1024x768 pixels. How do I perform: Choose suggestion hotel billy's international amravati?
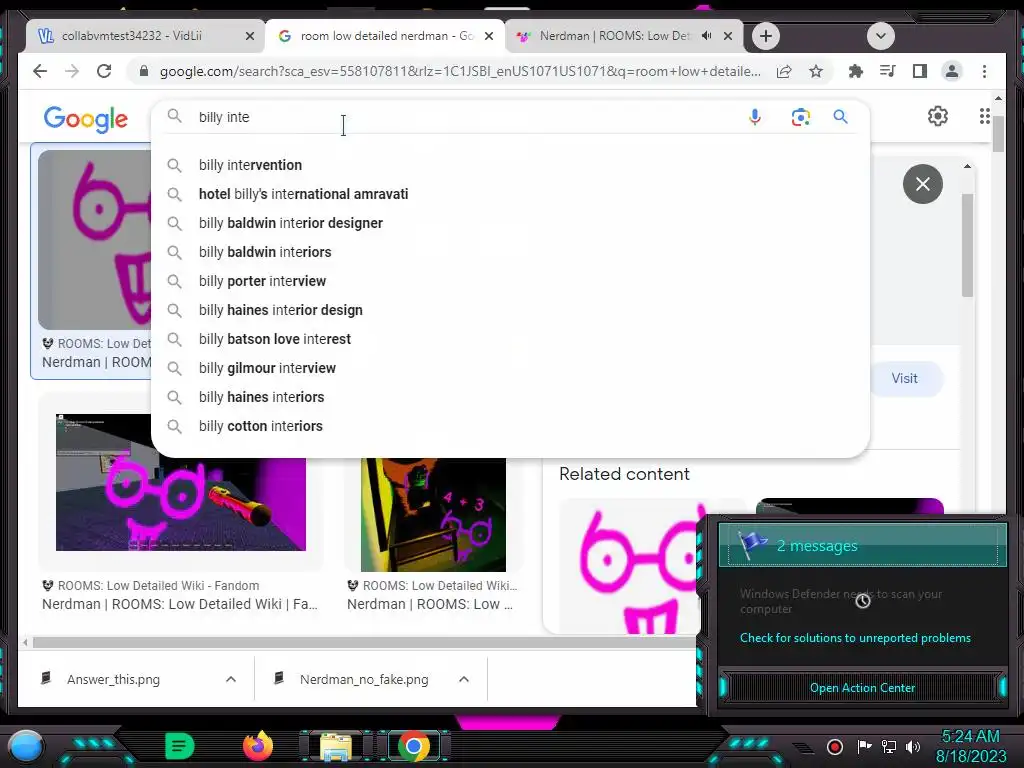[510, 194]
